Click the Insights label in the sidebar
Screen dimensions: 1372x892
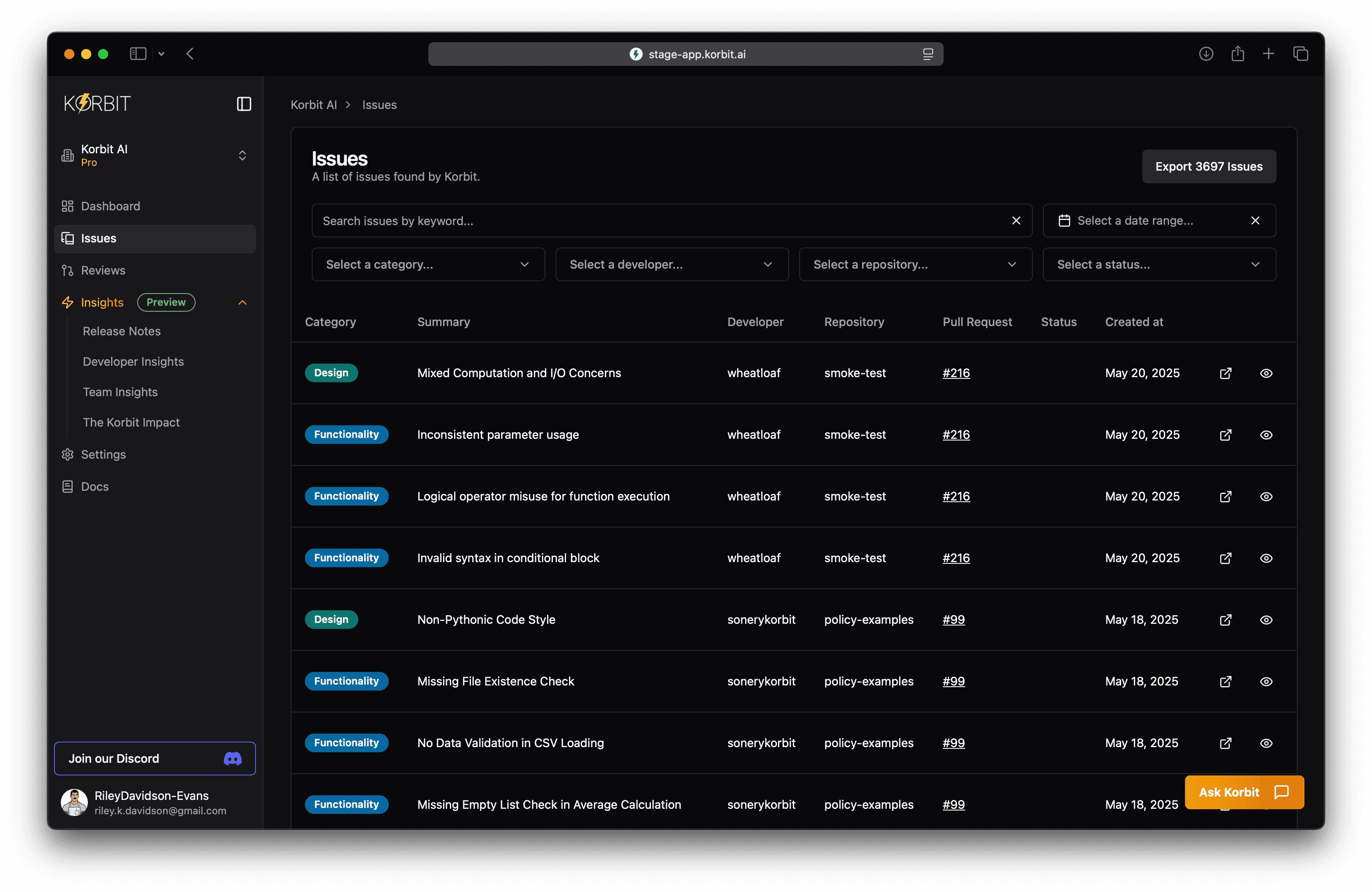pos(102,302)
